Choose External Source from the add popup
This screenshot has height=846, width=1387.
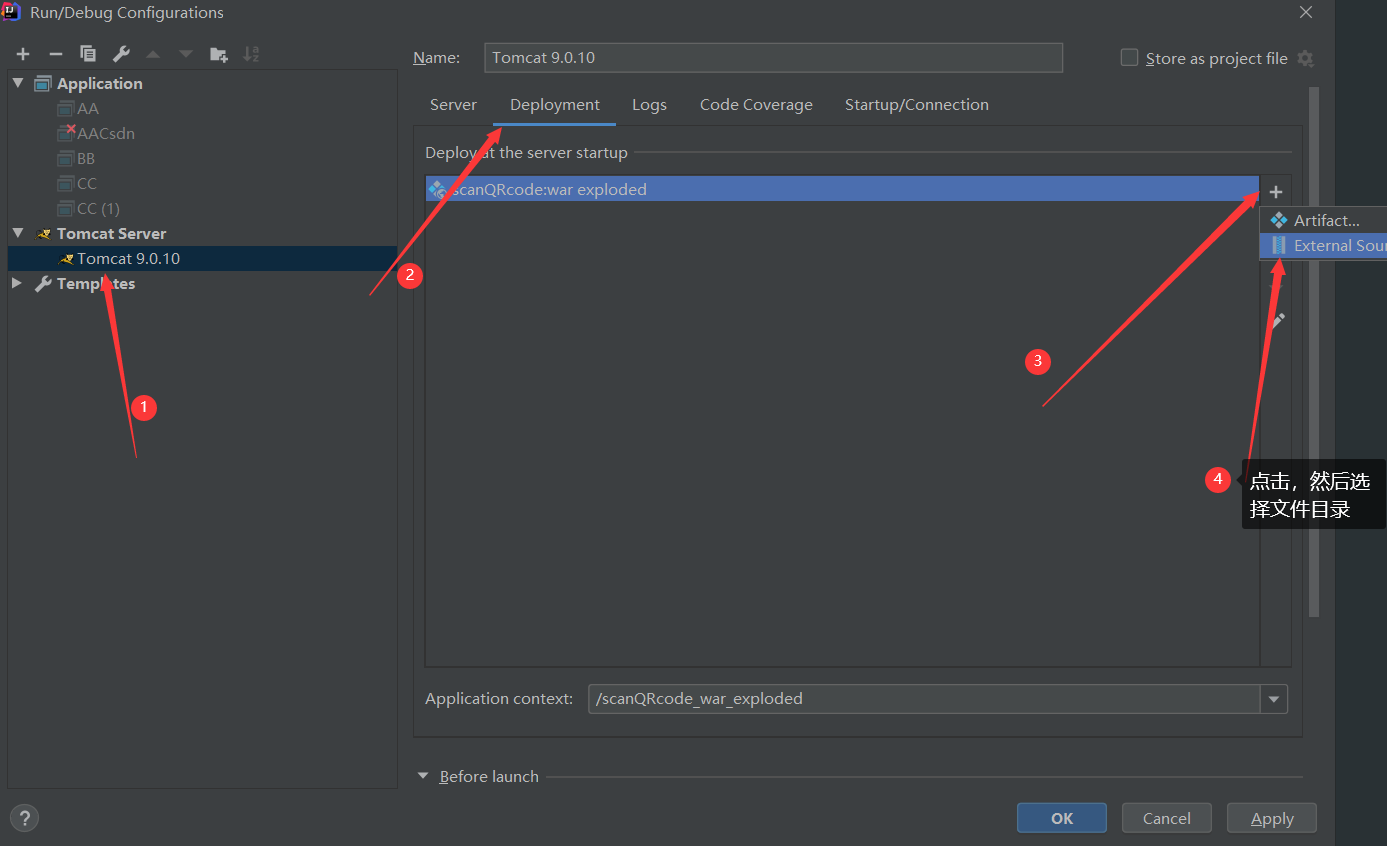tap(1324, 245)
